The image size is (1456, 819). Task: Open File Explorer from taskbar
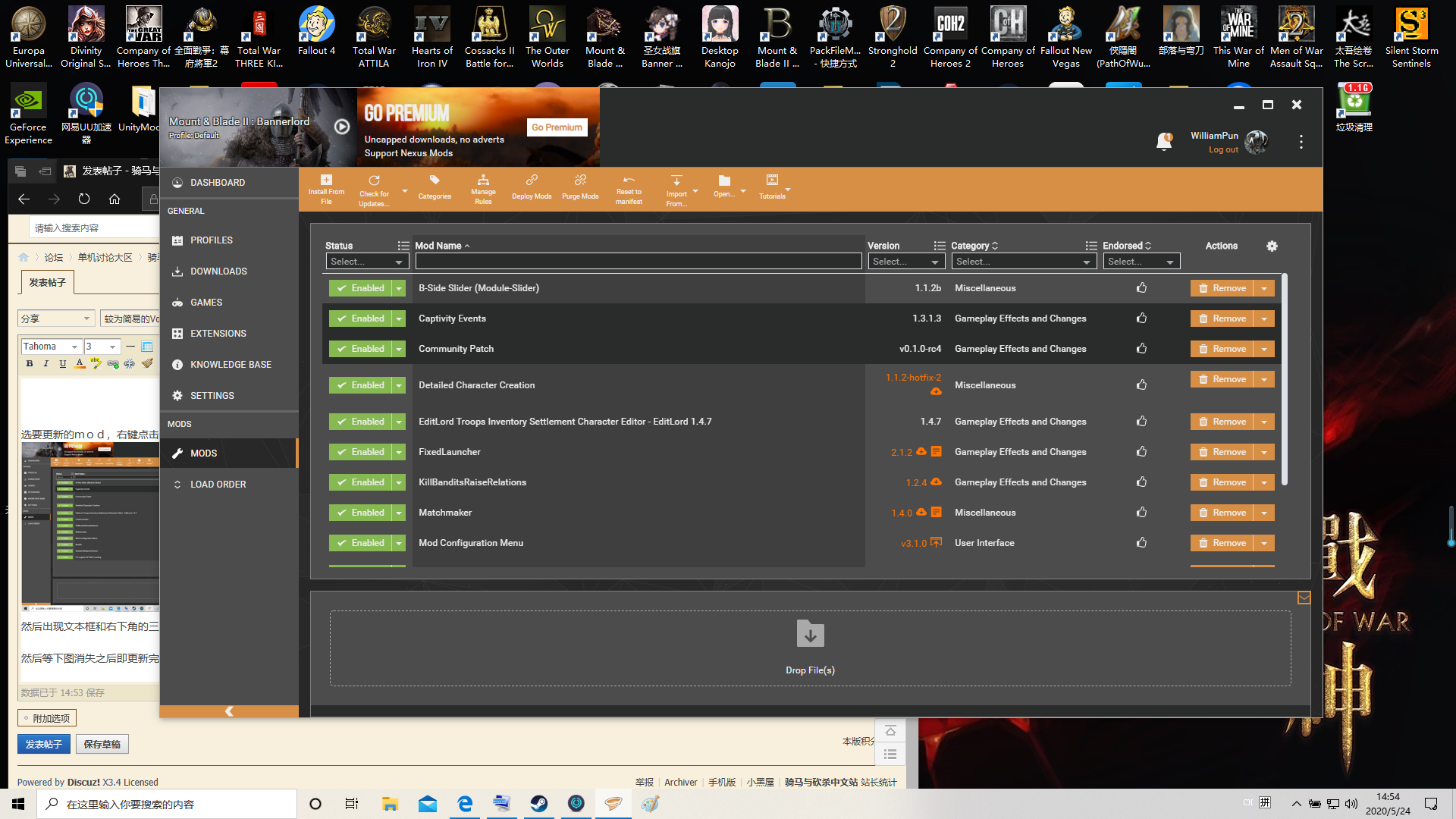[390, 804]
